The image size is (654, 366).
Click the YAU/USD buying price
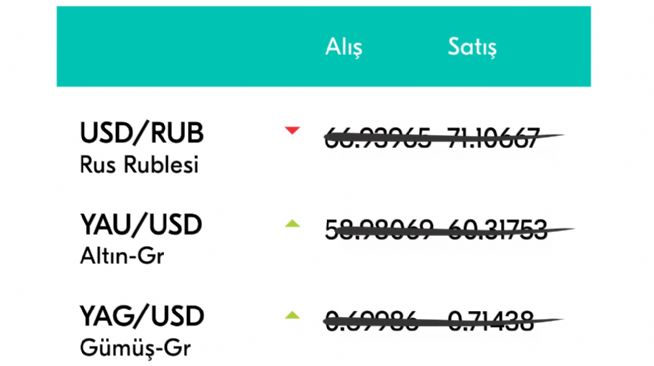379,230
